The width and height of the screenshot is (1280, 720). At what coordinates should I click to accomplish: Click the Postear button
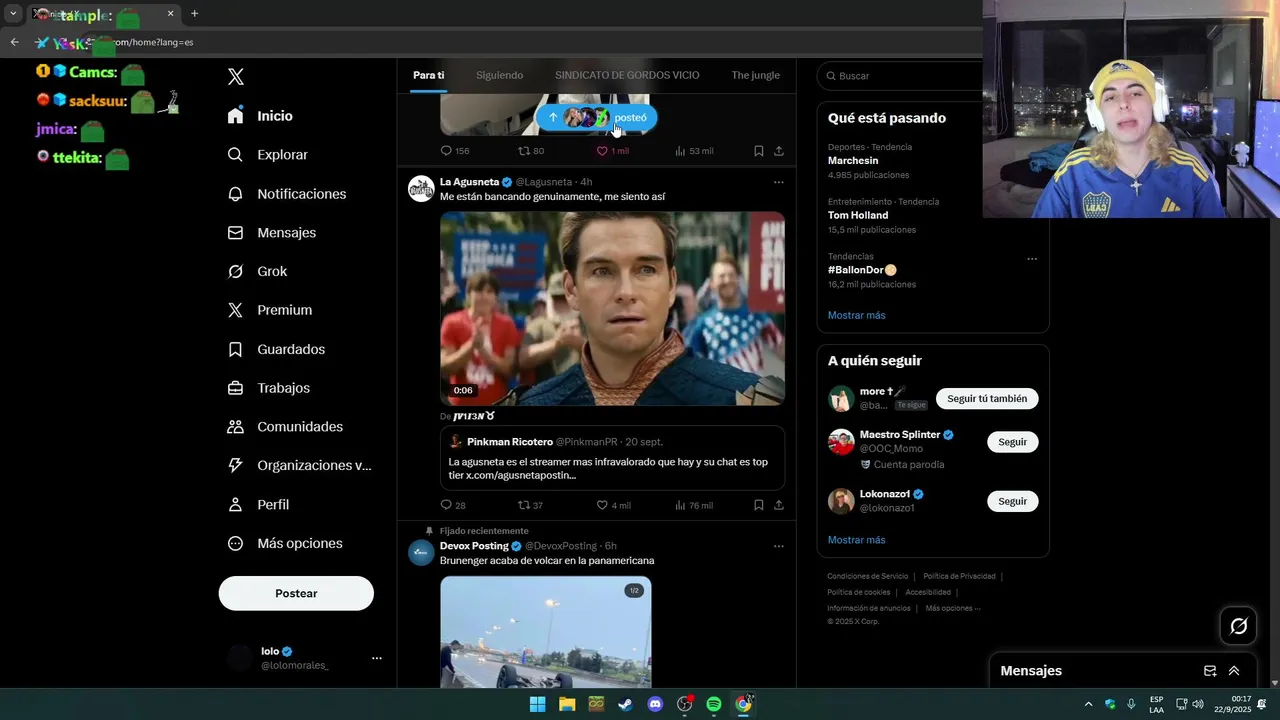(x=296, y=593)
